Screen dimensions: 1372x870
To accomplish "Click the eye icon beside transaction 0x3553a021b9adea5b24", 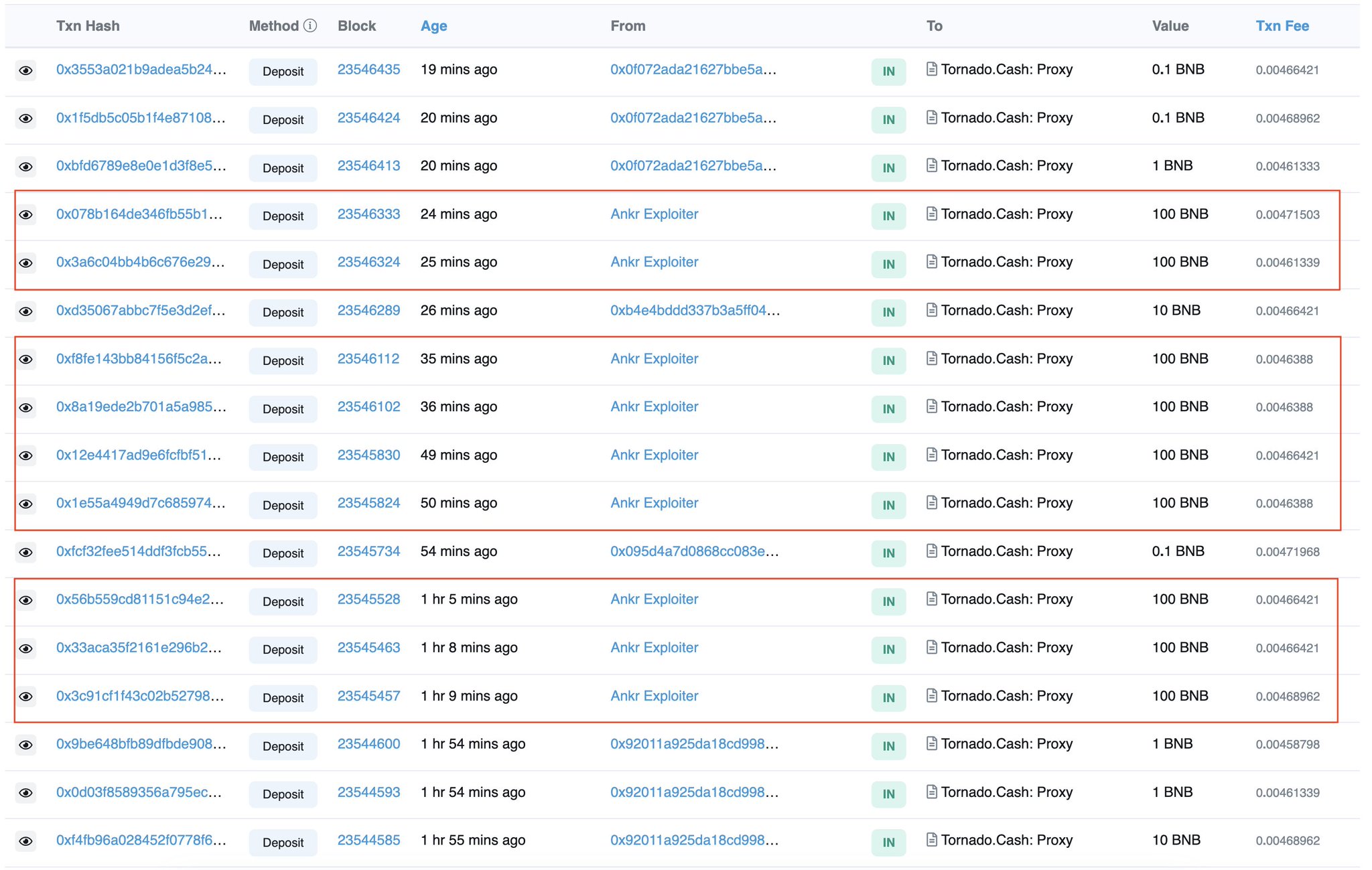I will click(x=26, y=71).
